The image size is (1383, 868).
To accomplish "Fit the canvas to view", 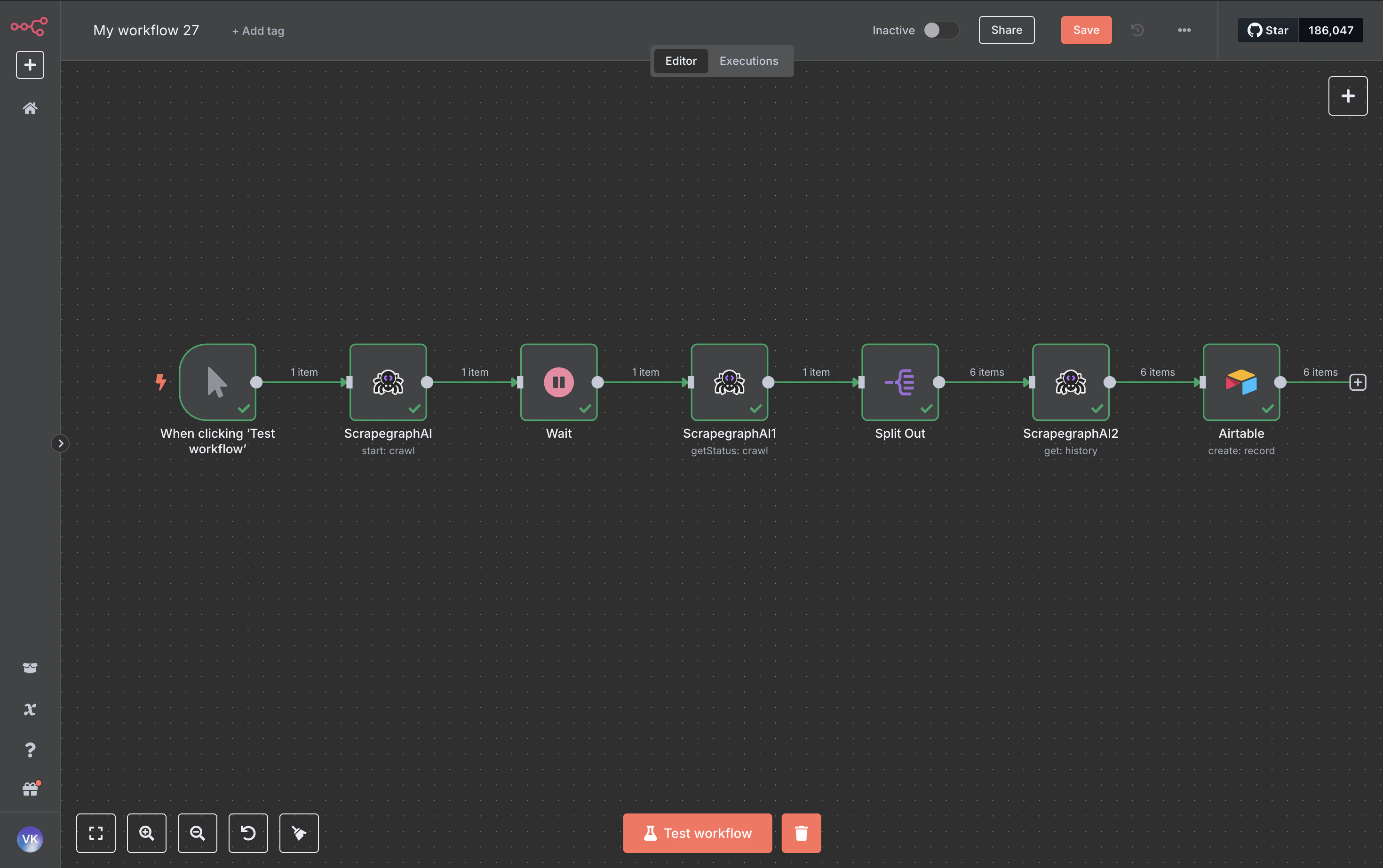I will click(96, 833).
